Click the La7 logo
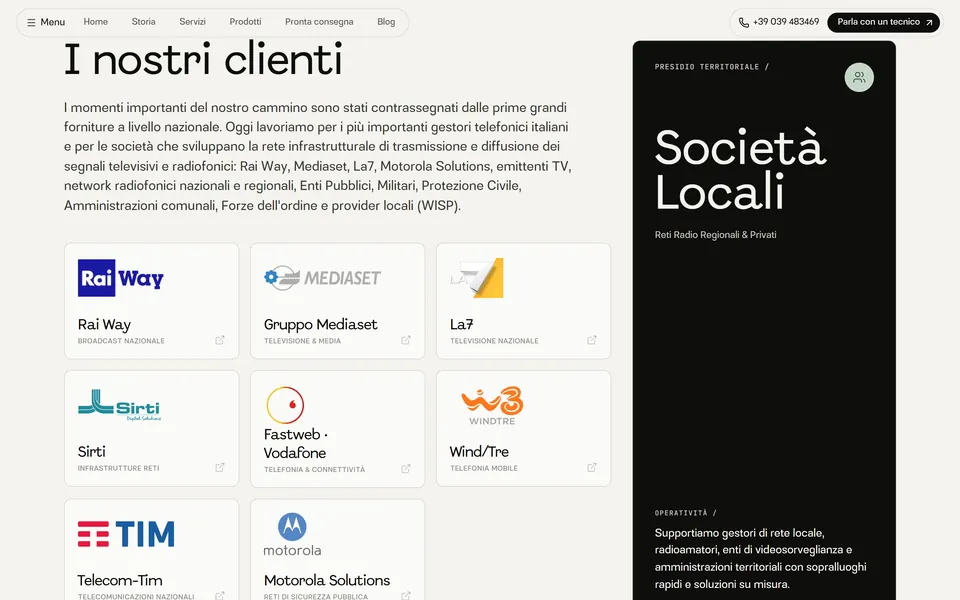This screenshot has height=600, width=960. pyautogui.click(x=477, y=278)
